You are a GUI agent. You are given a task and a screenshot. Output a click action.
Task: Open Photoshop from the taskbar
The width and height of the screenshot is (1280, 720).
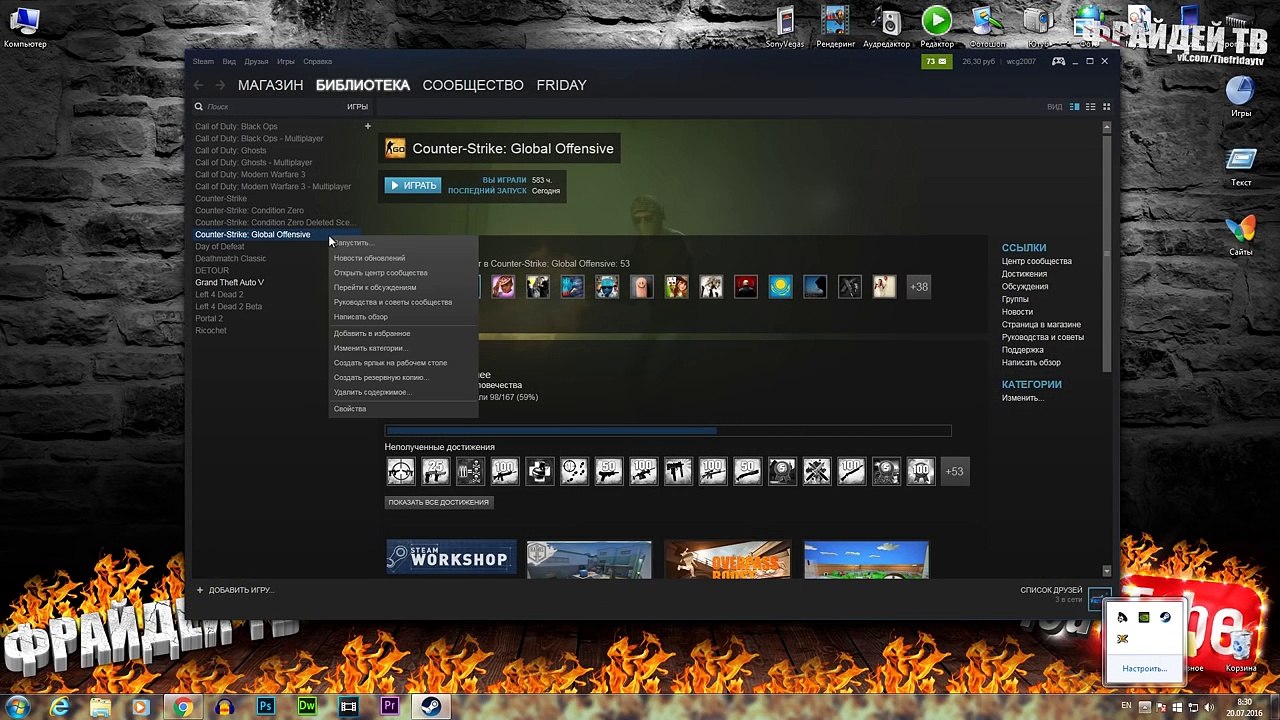point(266,707)
